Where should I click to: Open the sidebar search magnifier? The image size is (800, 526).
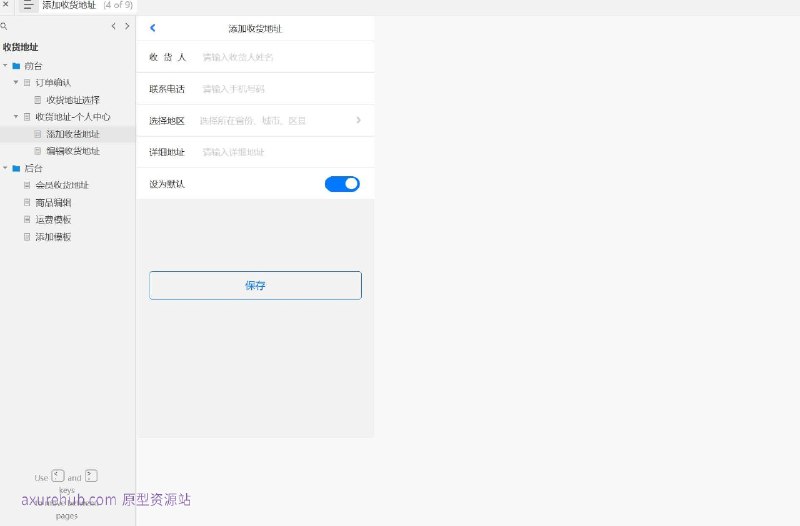click(x=4, y=26)
